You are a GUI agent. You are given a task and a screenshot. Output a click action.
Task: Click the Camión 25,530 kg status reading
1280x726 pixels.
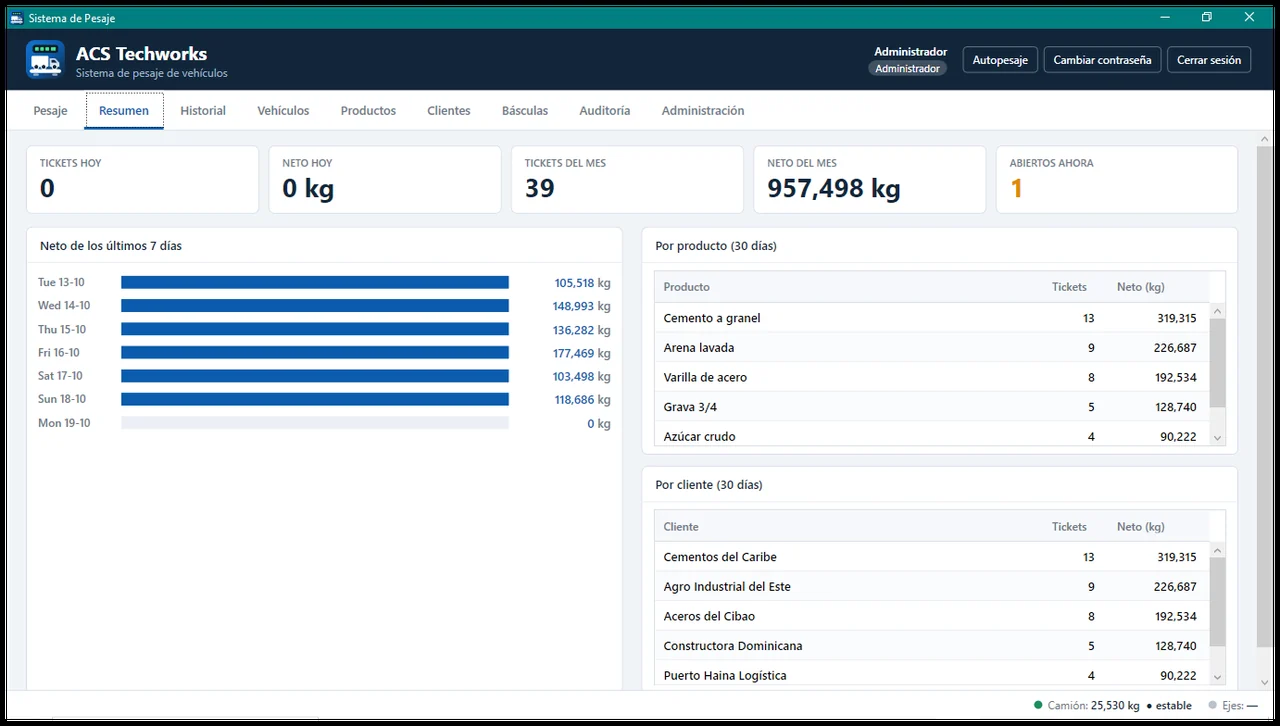[x=1093, y=705]
